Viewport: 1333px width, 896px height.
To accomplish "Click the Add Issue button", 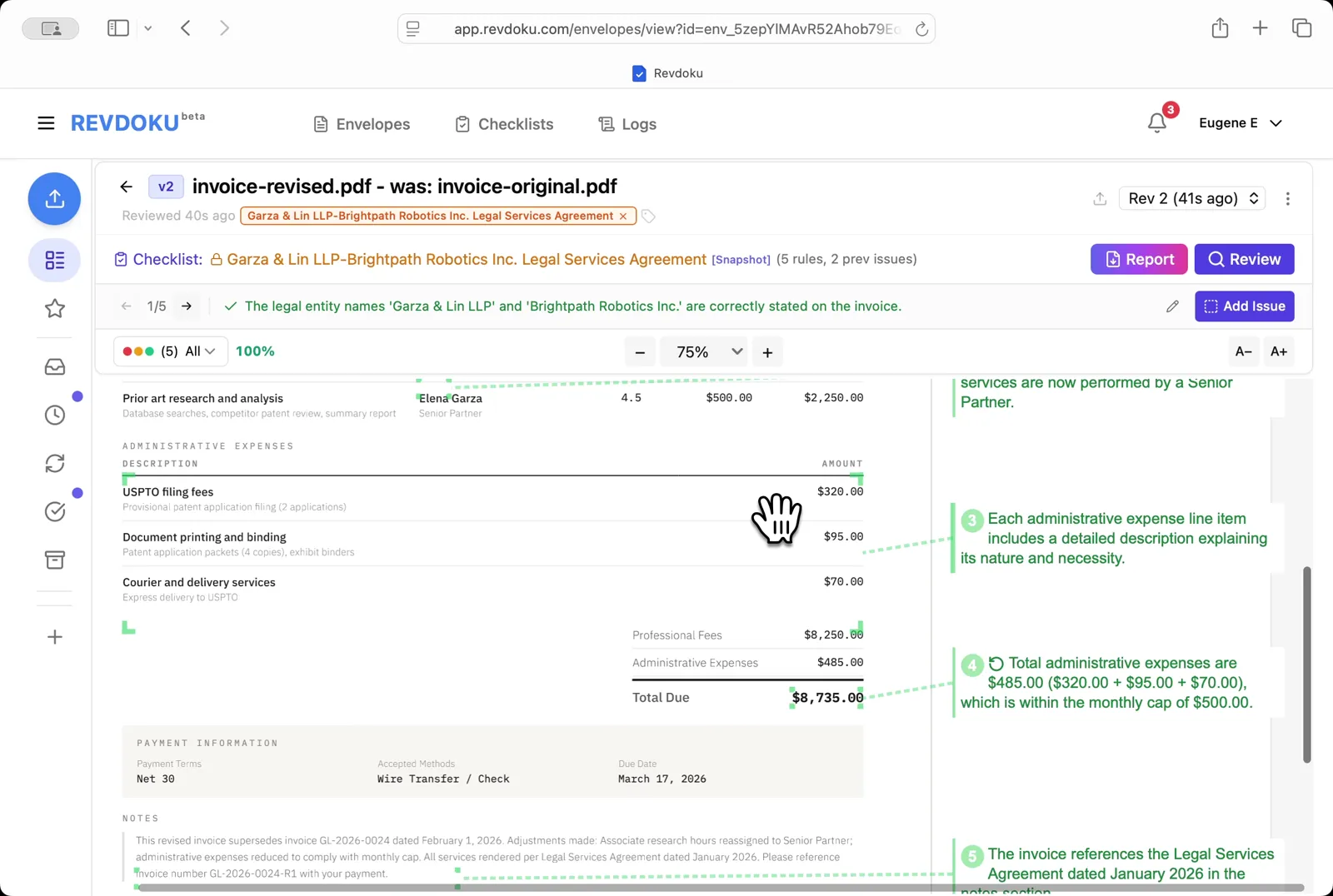I will click(1244, 306).
